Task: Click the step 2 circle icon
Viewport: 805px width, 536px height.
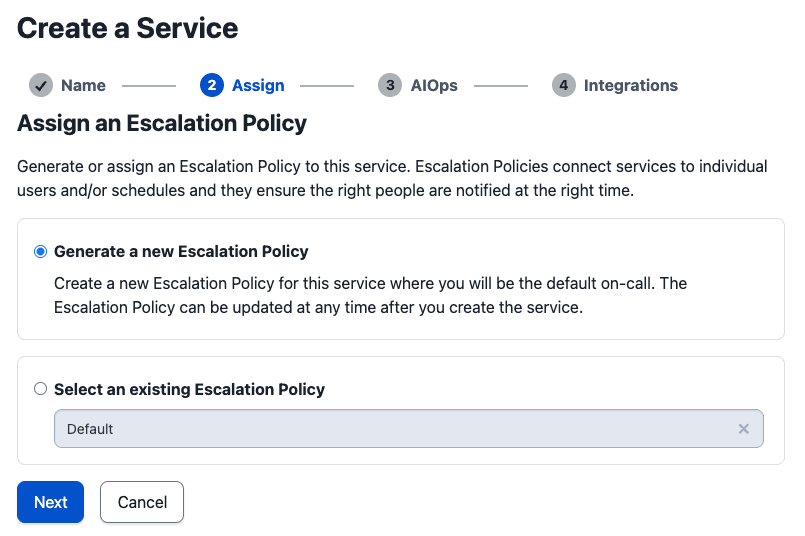Action: point(211,85)
